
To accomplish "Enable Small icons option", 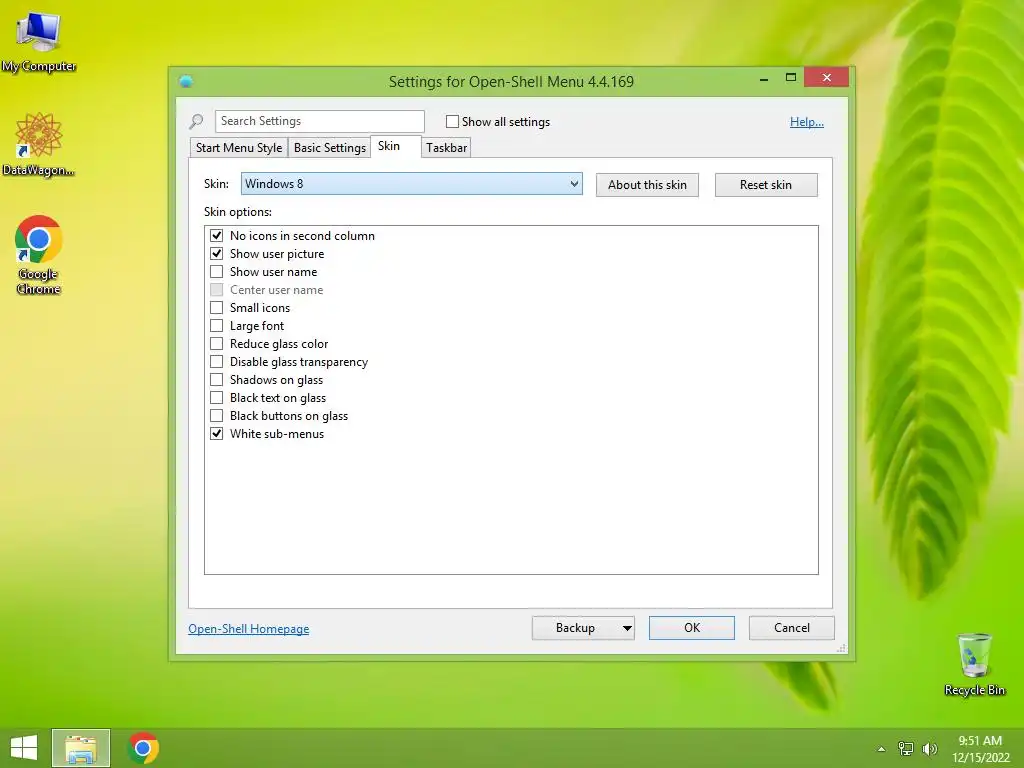I will coord(216,308).
